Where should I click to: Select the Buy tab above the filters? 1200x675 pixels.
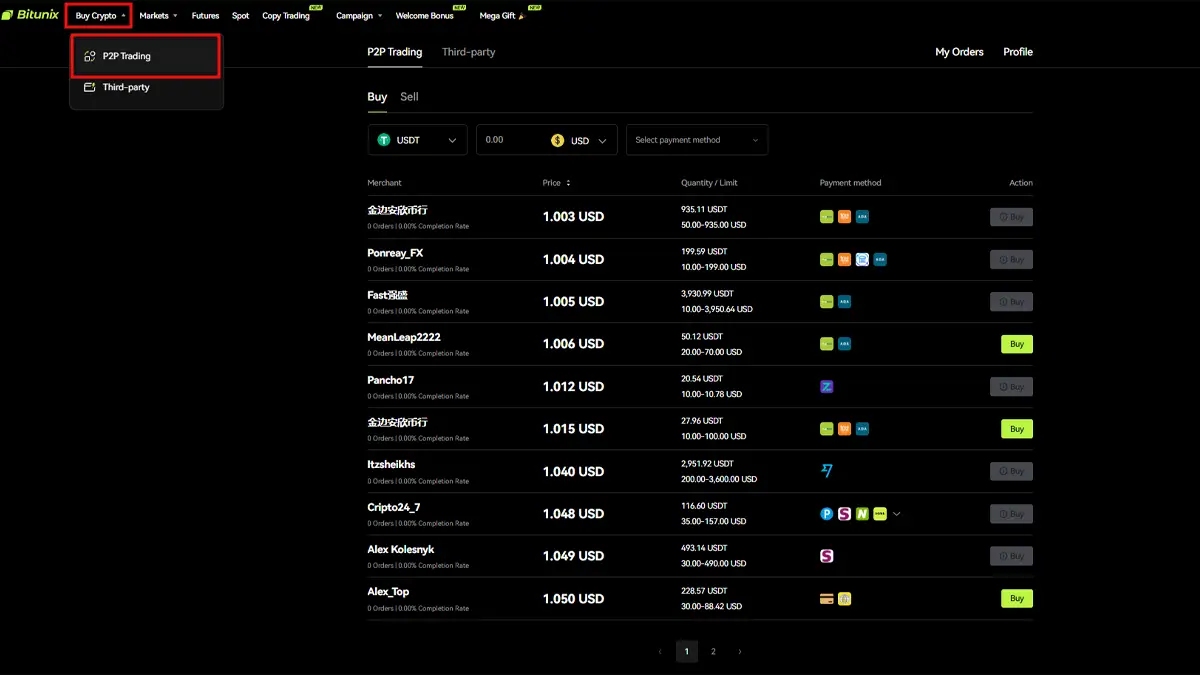377,97
